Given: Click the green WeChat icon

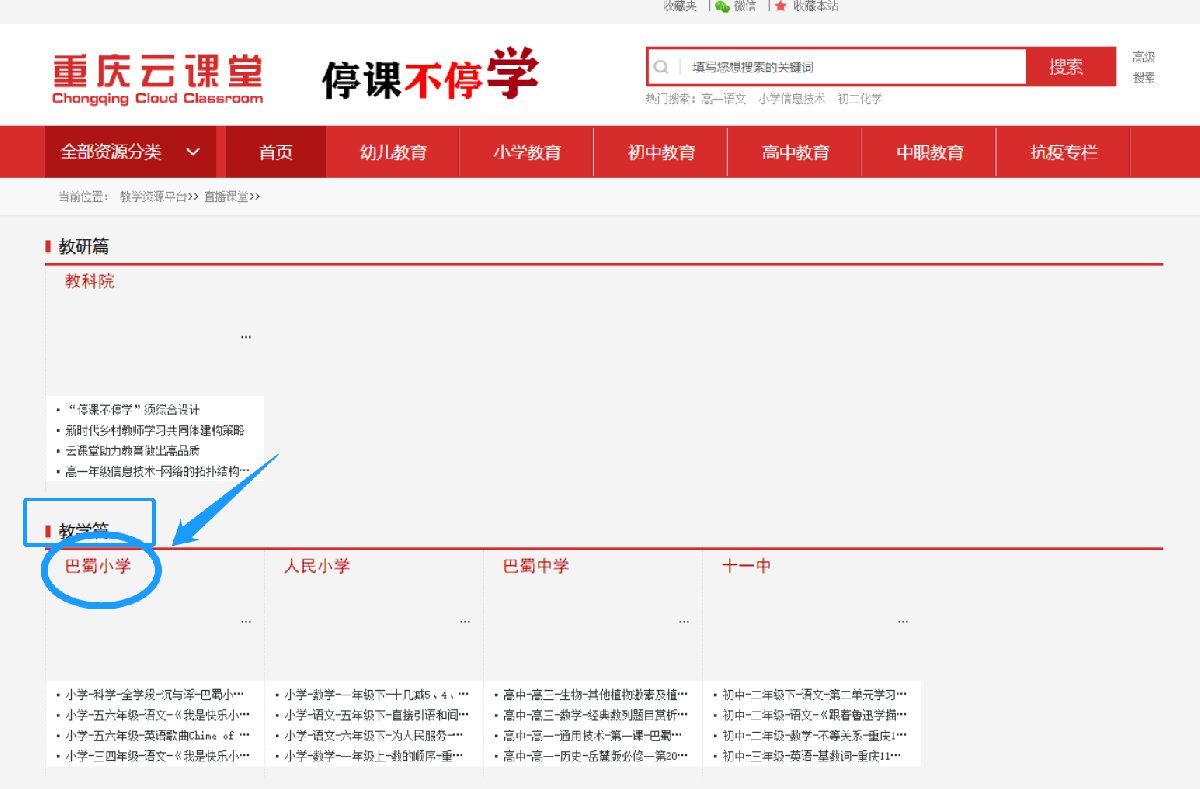Looking at the screenshot, I should [x=722, y=6].
